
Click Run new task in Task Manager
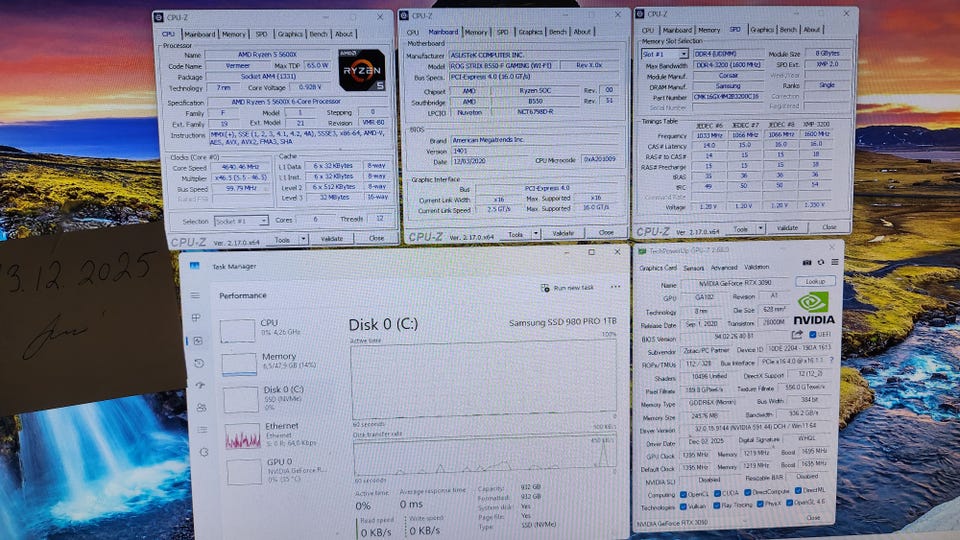pyautogui.click(x=568, y=288)
